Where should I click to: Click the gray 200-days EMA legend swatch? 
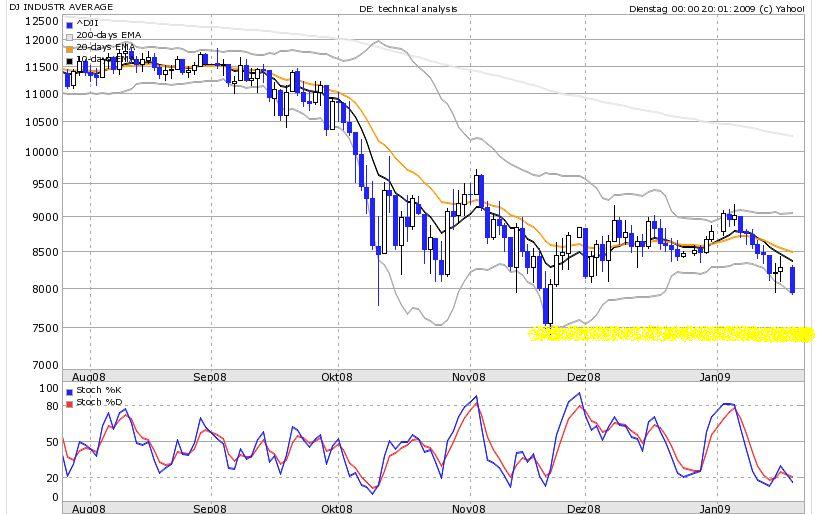point(69,37)
